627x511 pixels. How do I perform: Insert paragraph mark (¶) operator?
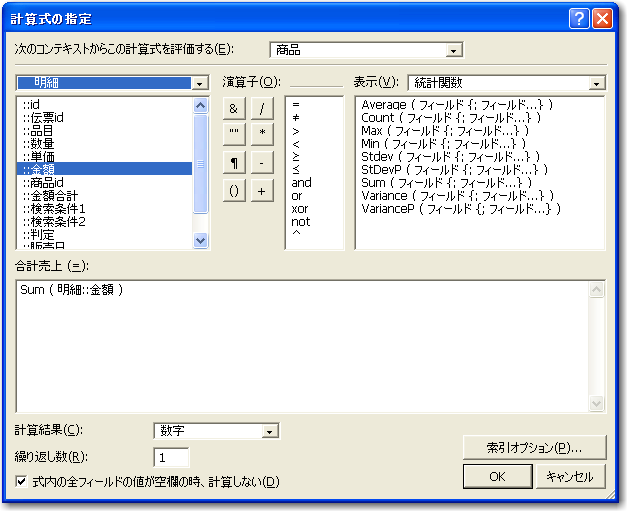(233, 163)
